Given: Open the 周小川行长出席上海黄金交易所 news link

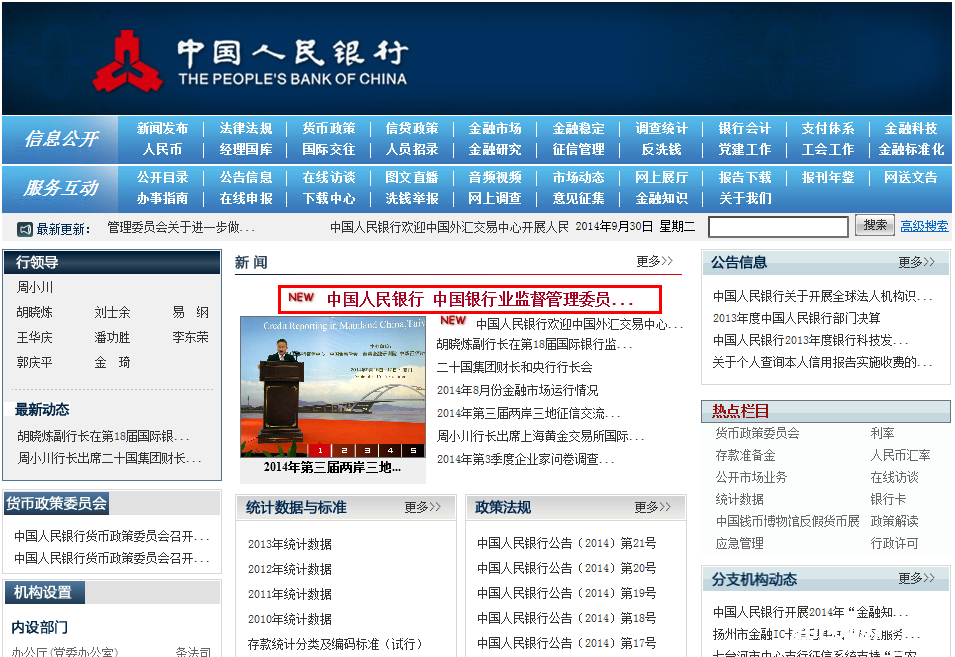Looking at the screenshot, I should coord(540,436).
